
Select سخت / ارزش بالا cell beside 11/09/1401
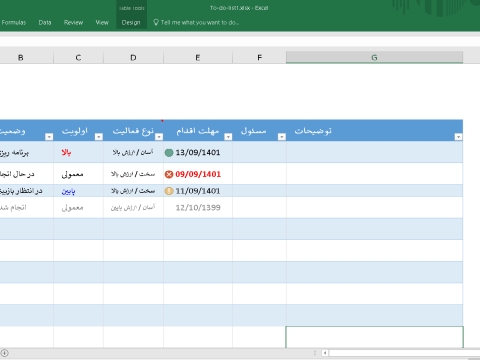(133, 191)
